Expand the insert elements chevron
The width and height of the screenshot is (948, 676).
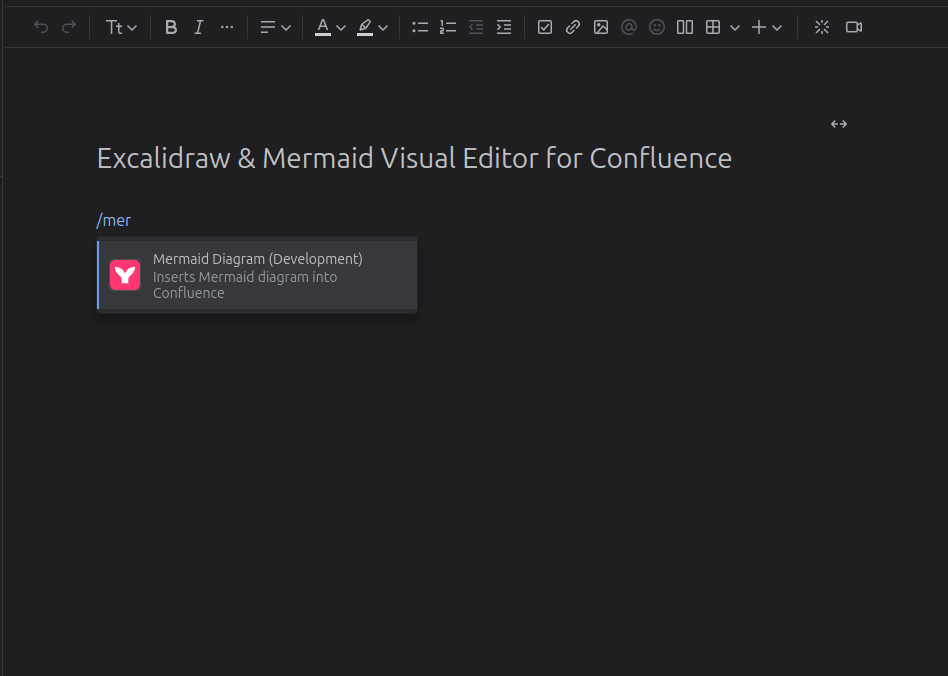(778, 28)
